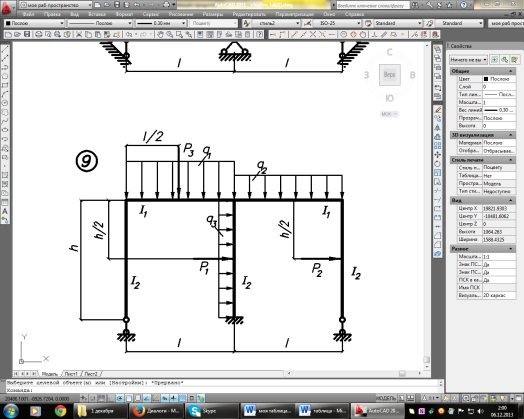Switch to the Лист2 layout tab
Viewport: 524px width, 419px height.
coord(91,374)
